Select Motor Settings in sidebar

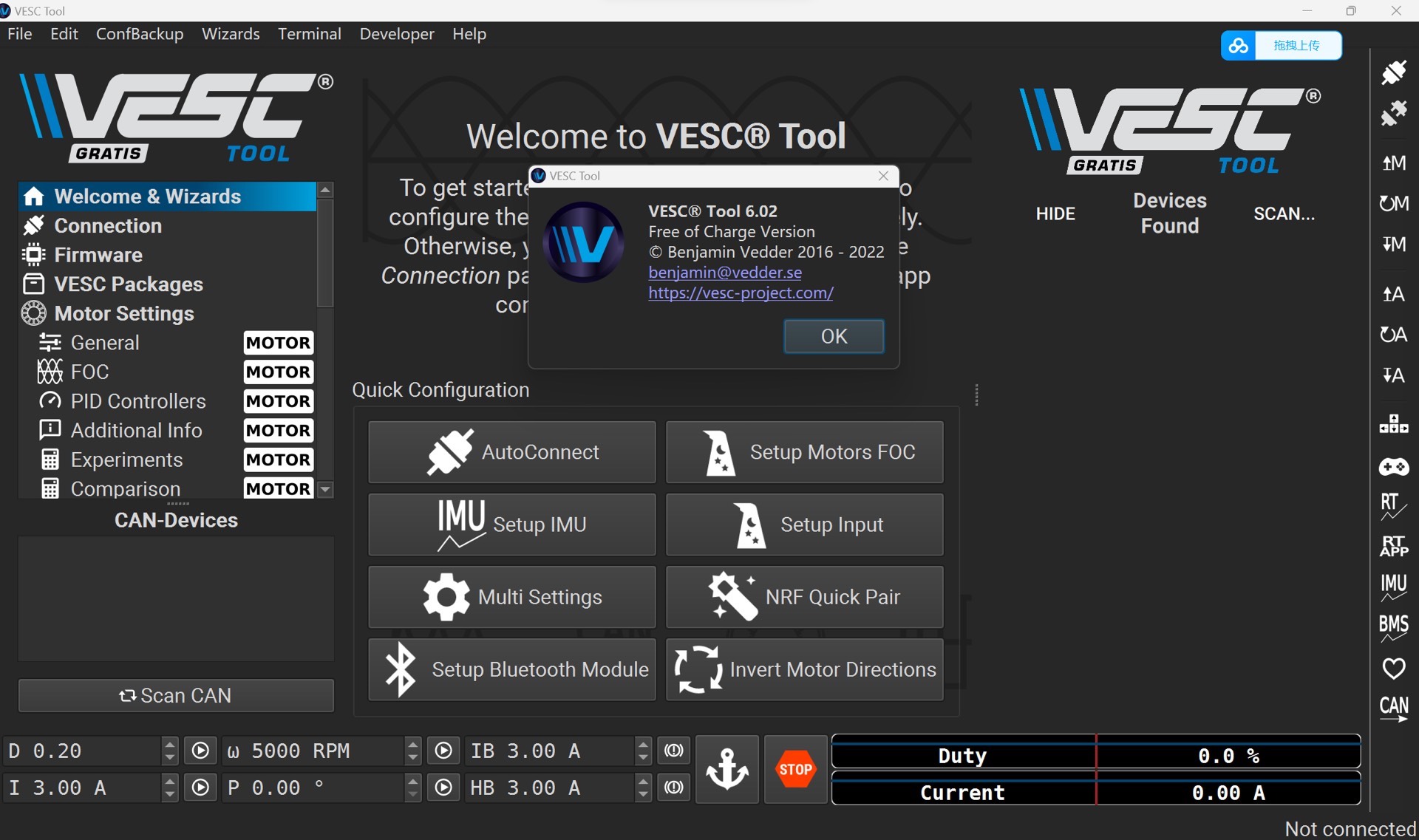pyautogui.click(x=168, y=313)
